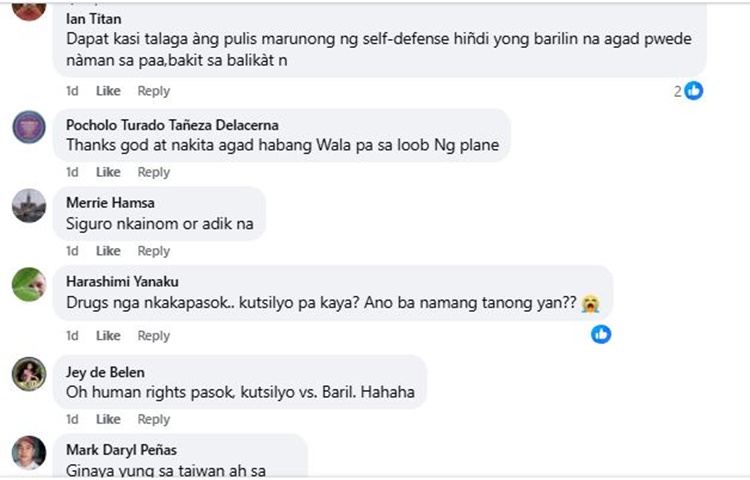
Task: Reply to Merrie Hamsa's comment
Action: point(154,251)
